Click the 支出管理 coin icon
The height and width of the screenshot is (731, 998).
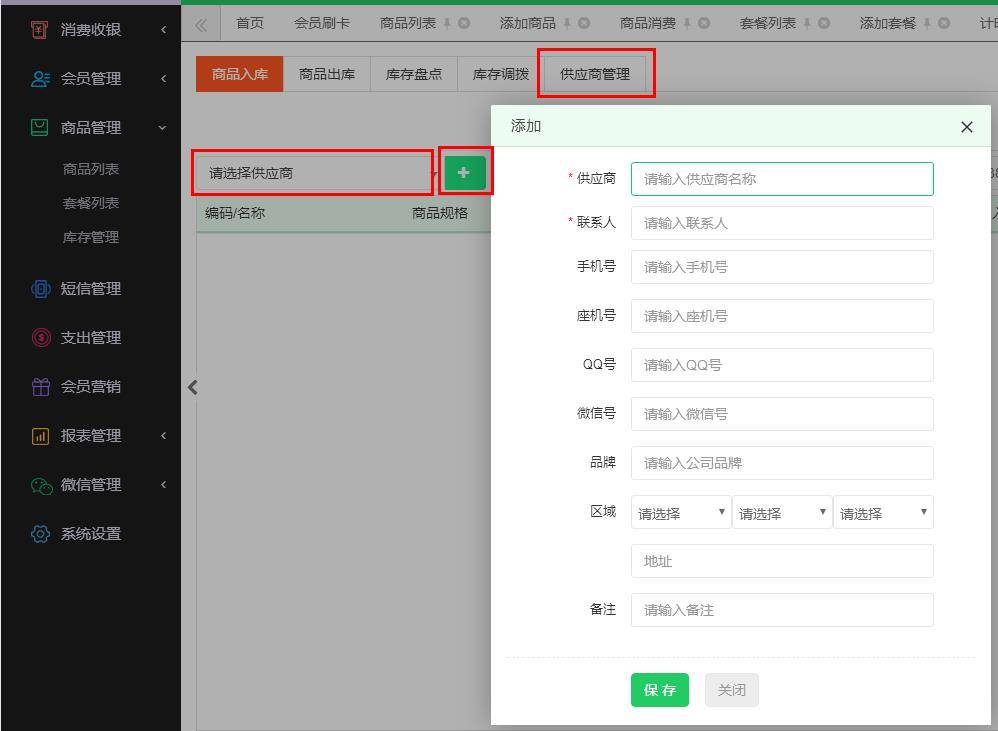tap(41, 337)
